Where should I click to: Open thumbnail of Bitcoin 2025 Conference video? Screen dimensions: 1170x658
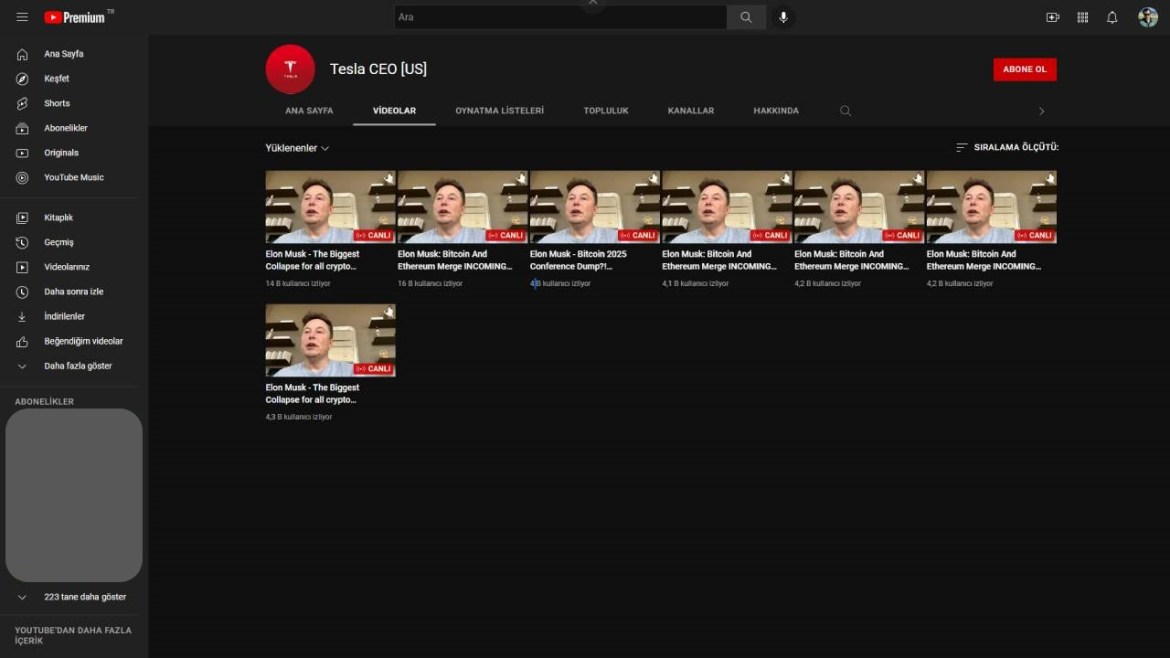595,207
